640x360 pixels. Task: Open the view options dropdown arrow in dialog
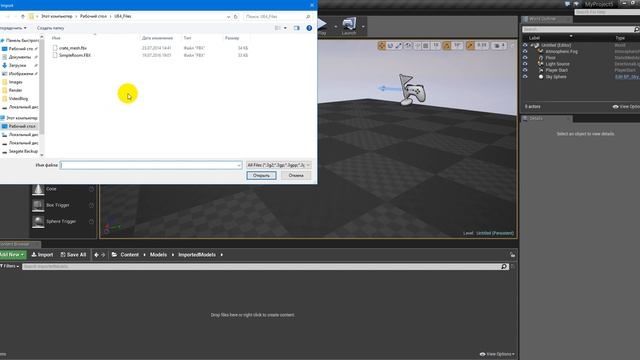(285, 28)
